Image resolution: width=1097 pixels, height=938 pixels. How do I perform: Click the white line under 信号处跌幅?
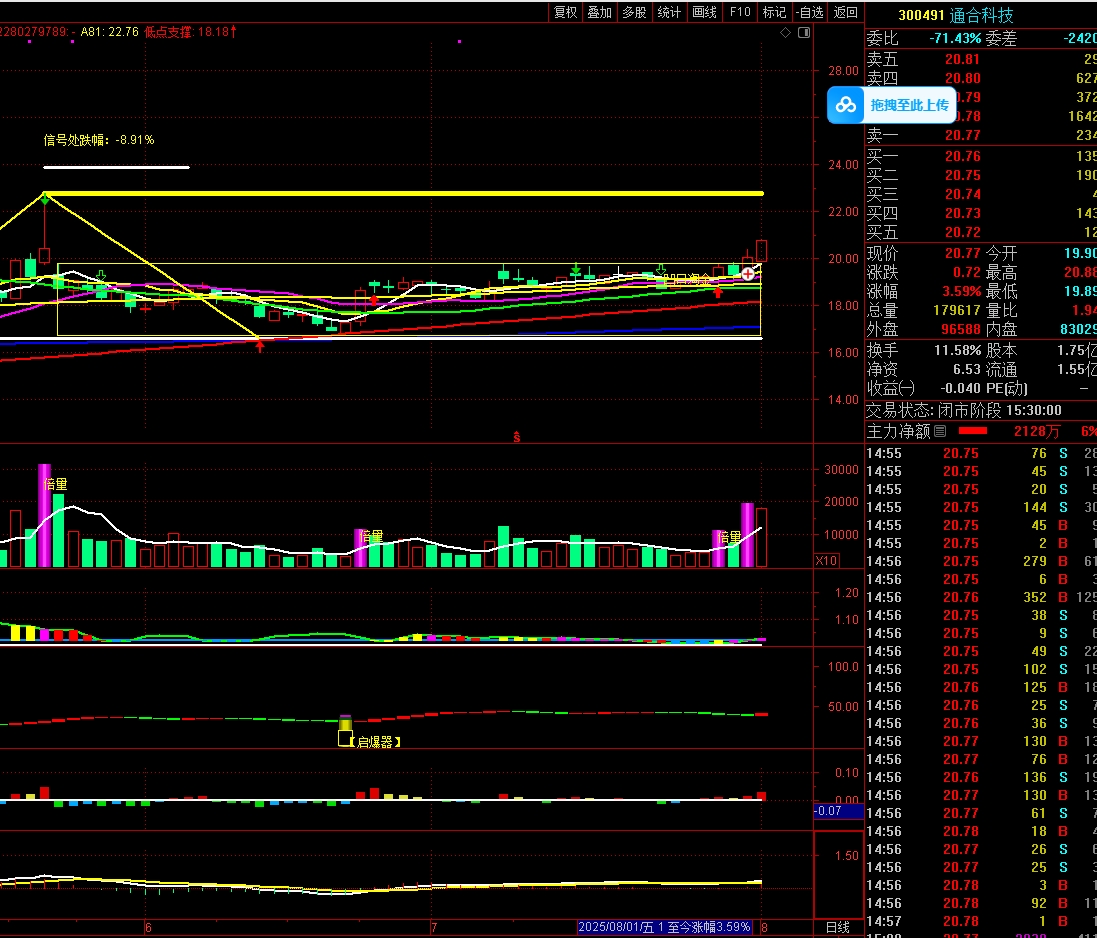116,167
